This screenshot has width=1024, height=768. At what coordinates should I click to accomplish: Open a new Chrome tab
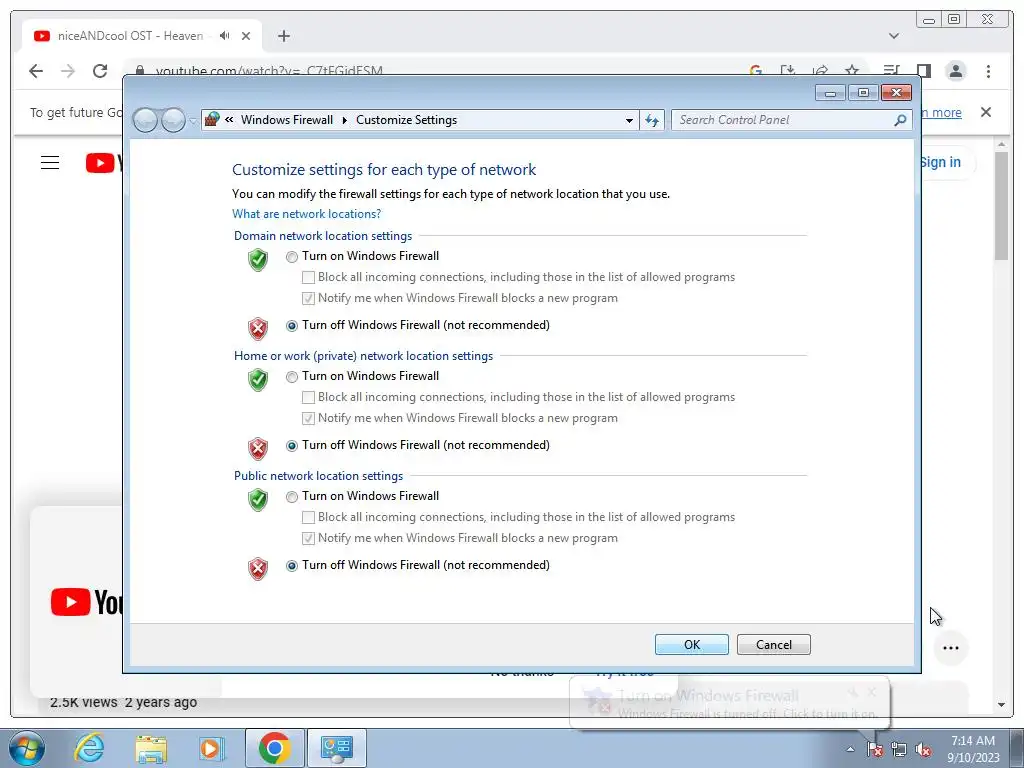283,36
